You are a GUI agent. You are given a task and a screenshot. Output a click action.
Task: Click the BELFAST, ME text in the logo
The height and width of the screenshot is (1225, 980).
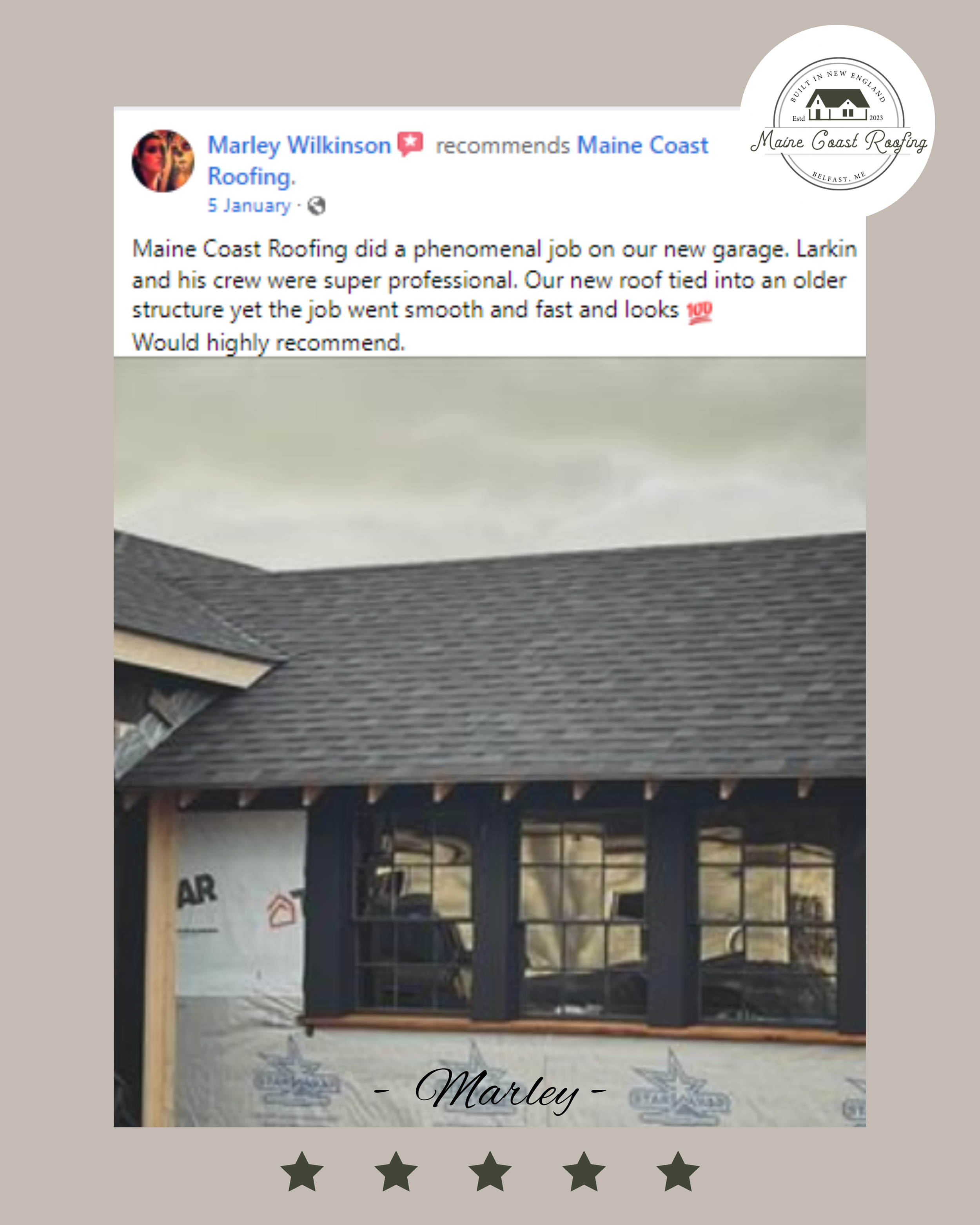(838, 176)
